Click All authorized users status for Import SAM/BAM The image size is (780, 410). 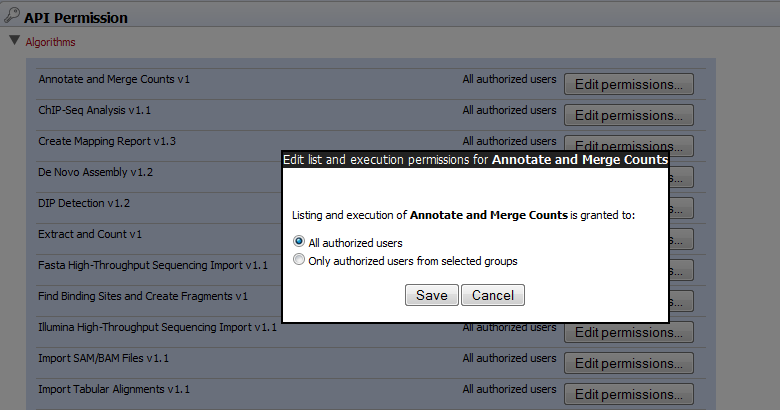coord(509,358)
